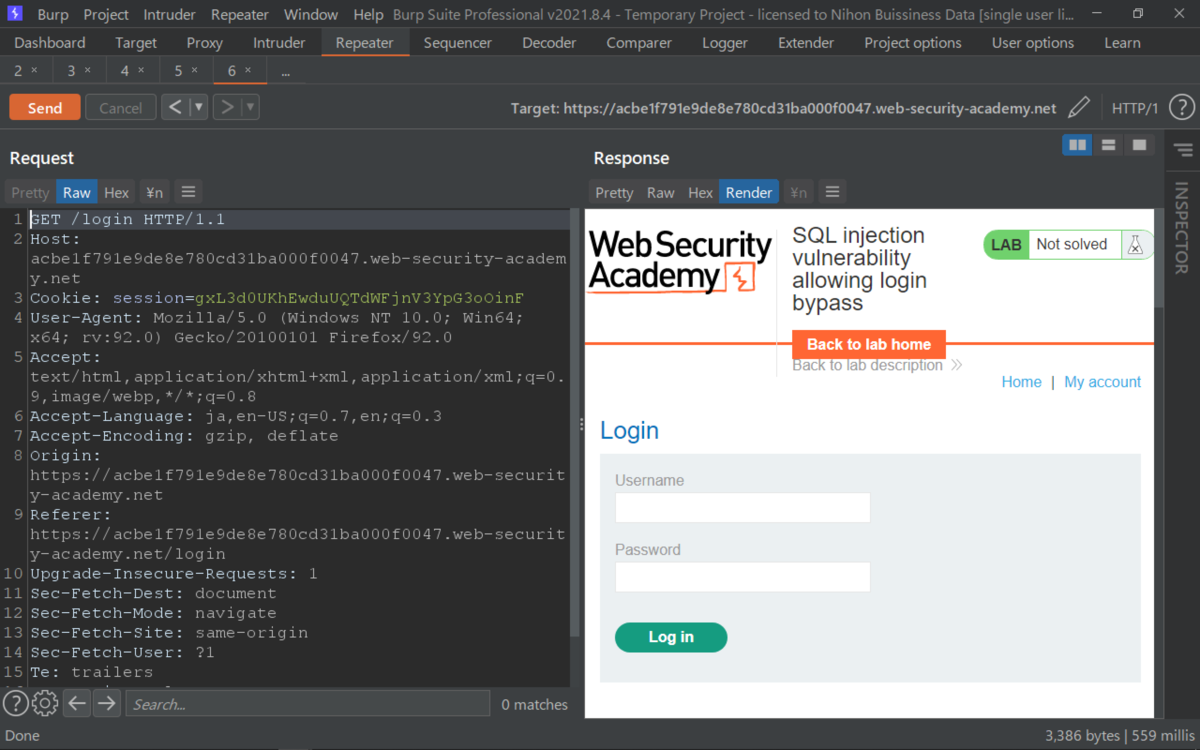Switch to the Decoder tab
The height and width of the screenshot is (750, 1200).
(x=549, y=43)
